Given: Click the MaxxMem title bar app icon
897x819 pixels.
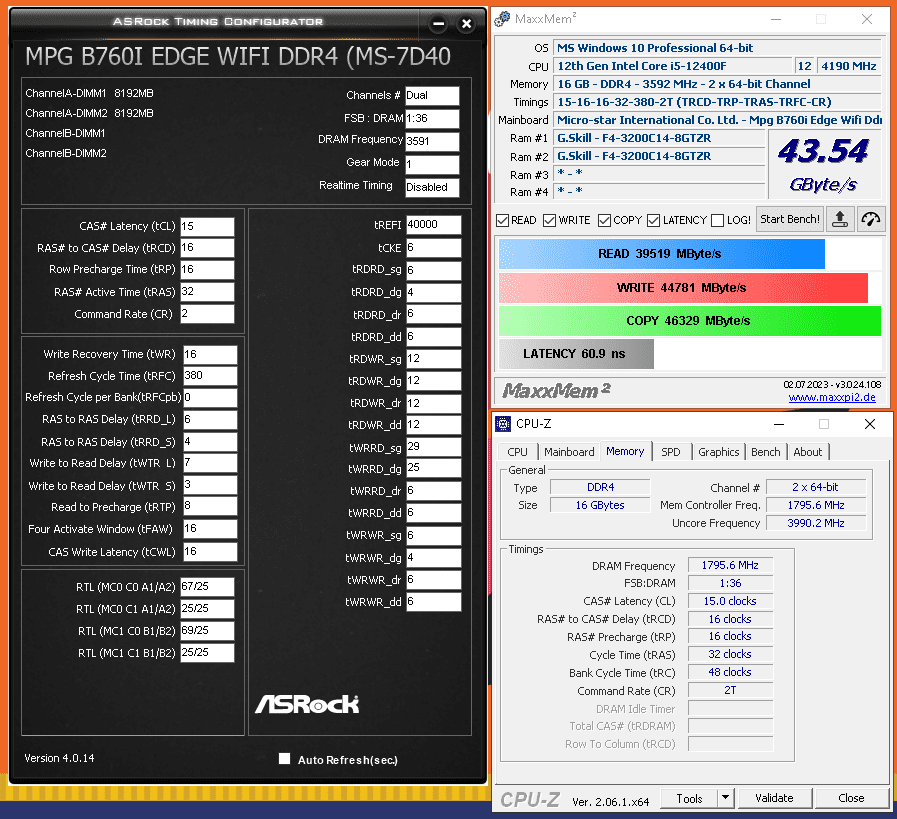Looking at the screenshot, I should click(502, 19).
